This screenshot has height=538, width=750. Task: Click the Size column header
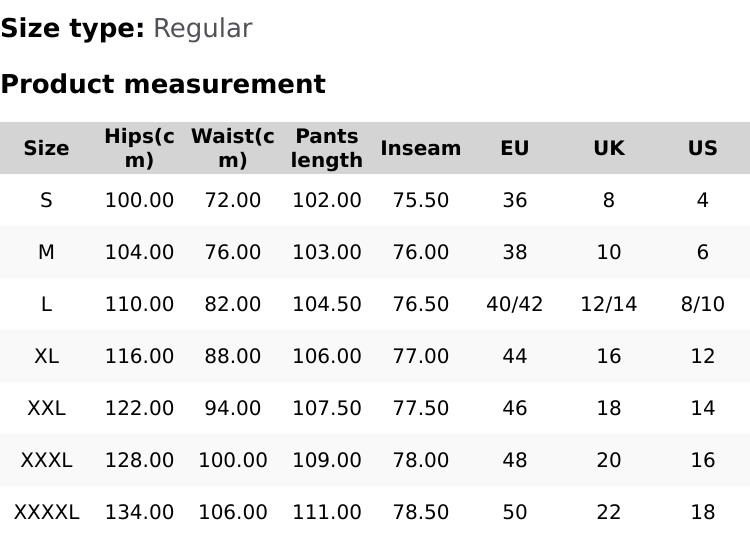46,148
